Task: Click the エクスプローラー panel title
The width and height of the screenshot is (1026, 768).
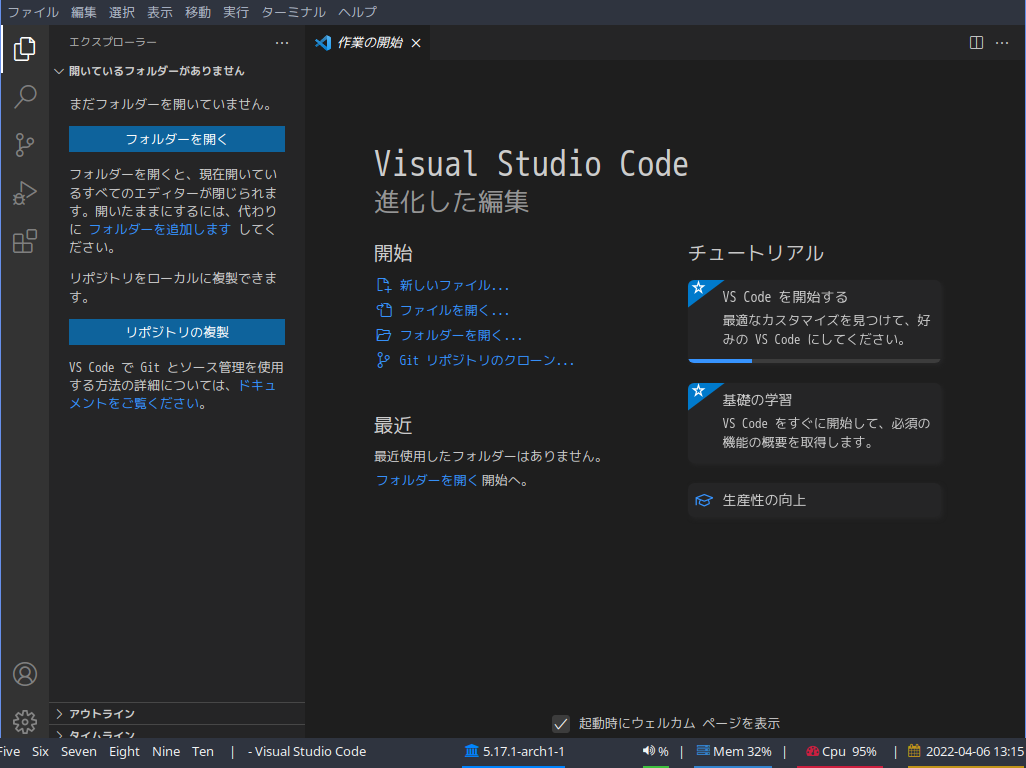Action: (113, 43)
